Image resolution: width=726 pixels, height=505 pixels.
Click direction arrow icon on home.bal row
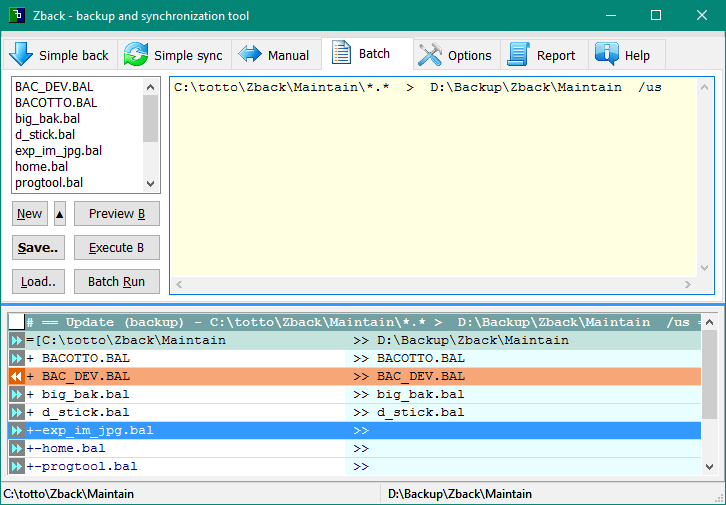pyautogui.click(x=17, y=449)
